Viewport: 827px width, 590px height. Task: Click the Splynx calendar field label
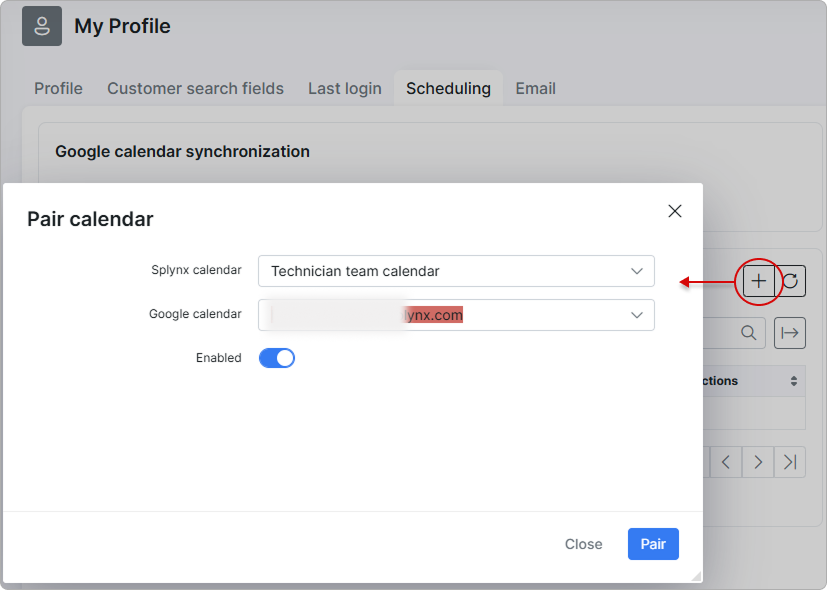coord(196,270)
